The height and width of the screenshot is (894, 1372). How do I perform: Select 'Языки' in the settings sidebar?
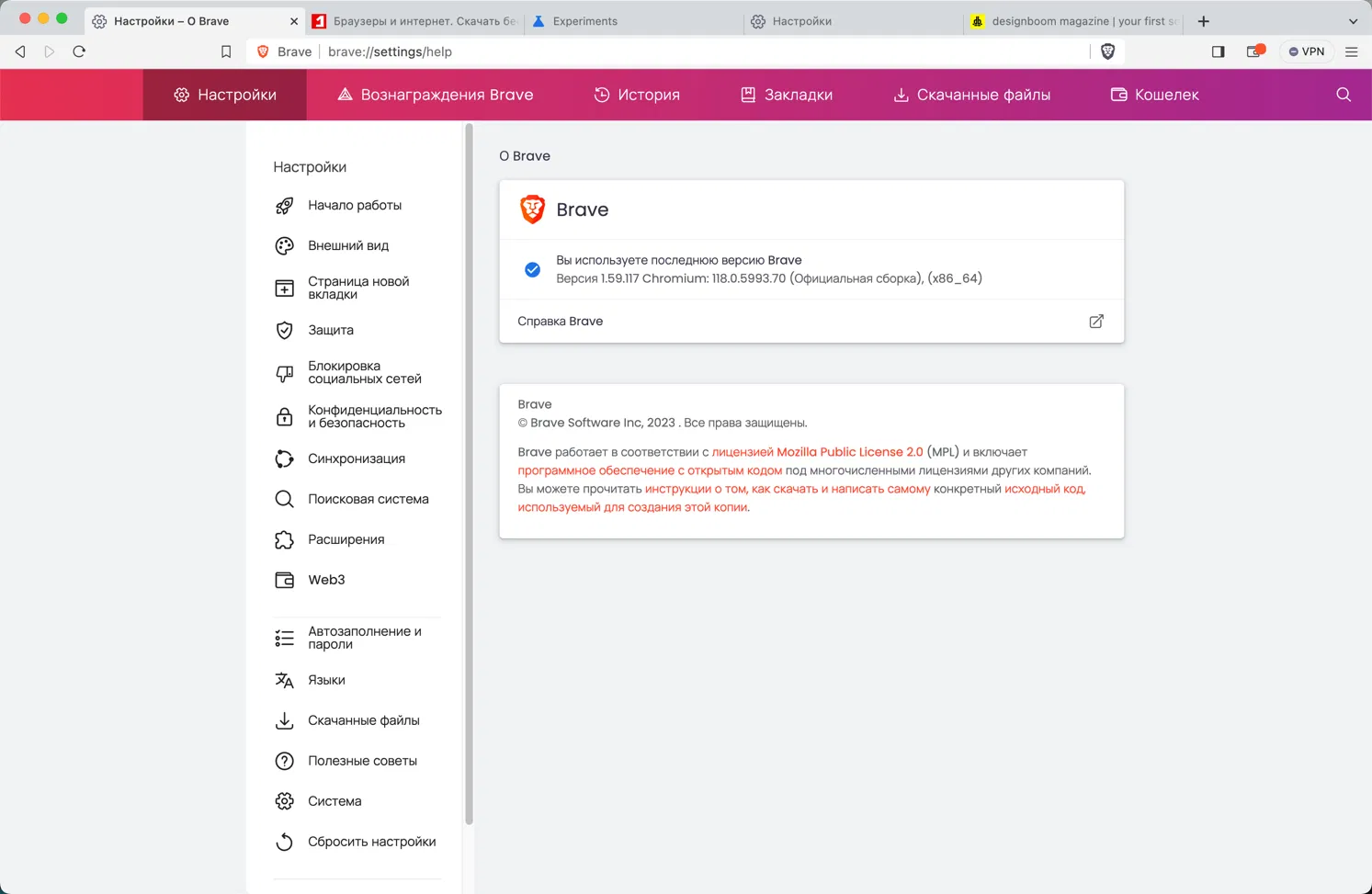click(326, 681)
